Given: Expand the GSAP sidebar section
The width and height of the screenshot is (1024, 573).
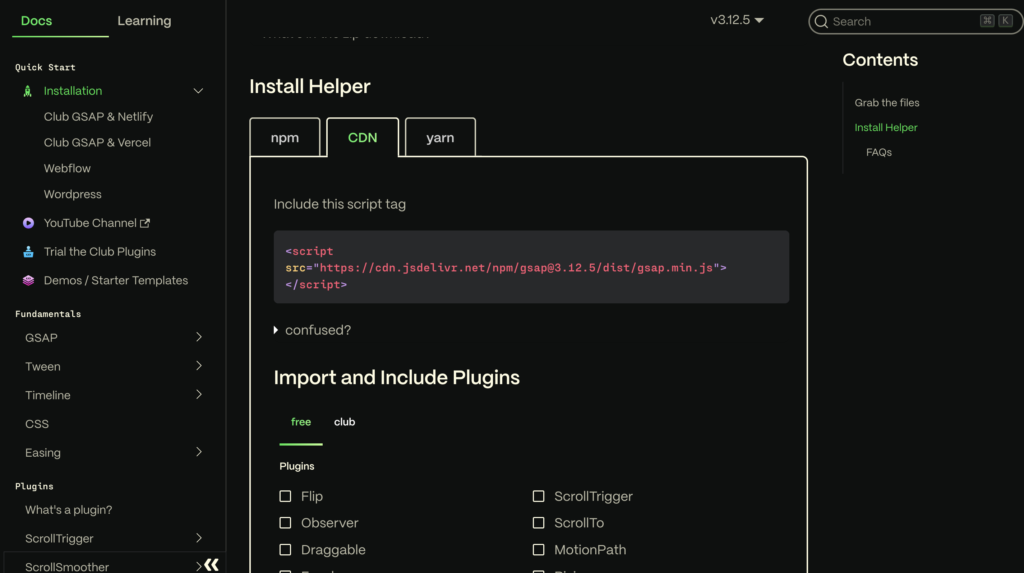Looking at the screenshot, I should coord(199,337).
